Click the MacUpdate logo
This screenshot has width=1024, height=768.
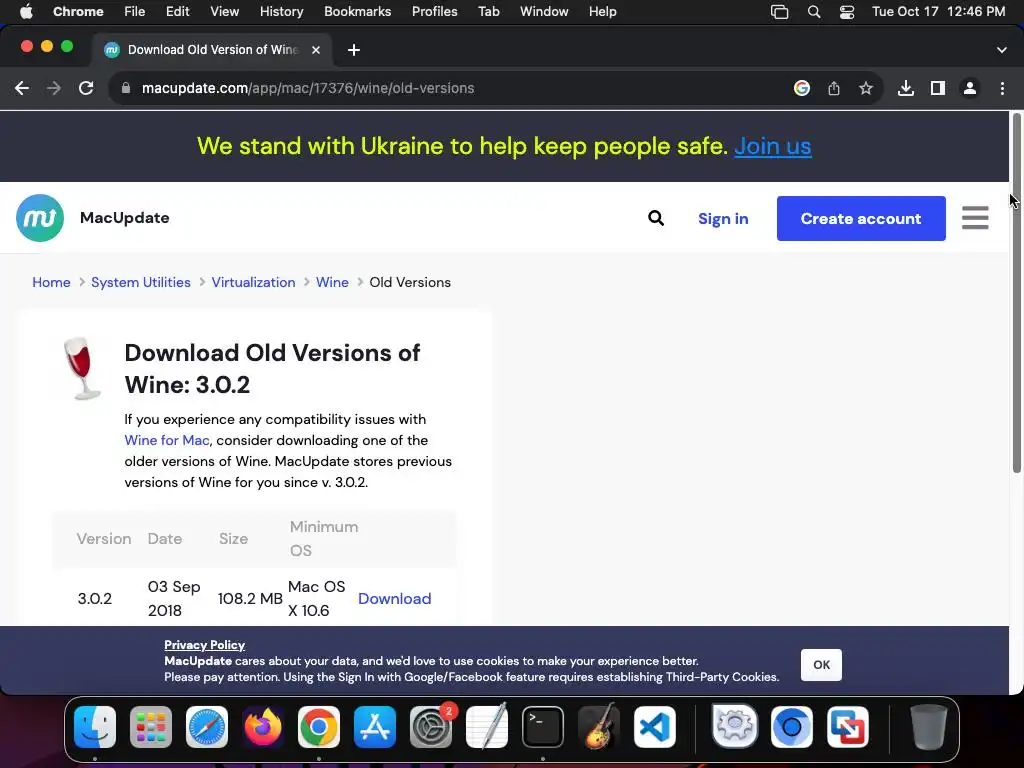40,218
